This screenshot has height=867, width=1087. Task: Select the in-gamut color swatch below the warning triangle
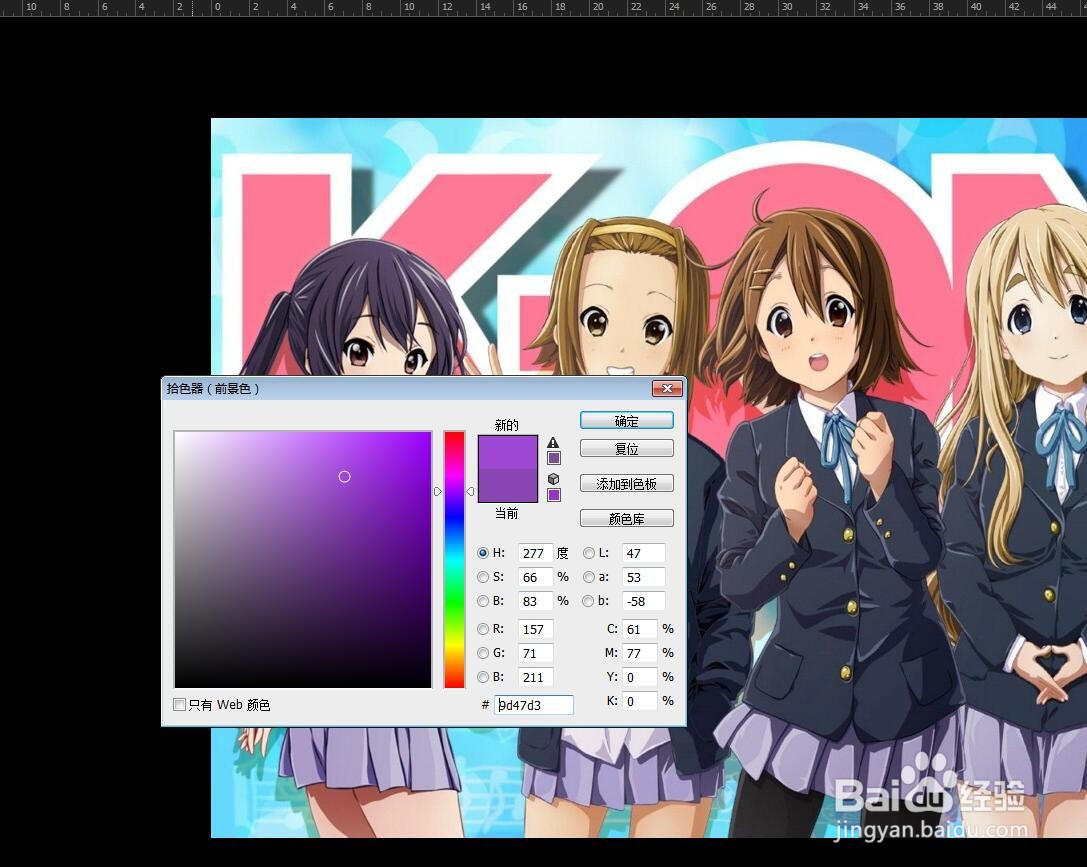pos(554,458)
